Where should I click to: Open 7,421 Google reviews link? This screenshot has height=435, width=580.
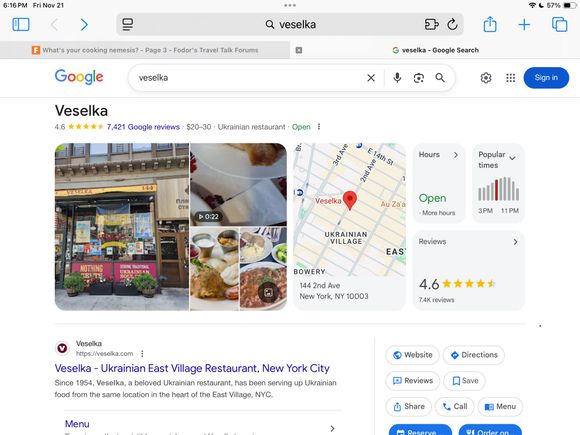143,127
